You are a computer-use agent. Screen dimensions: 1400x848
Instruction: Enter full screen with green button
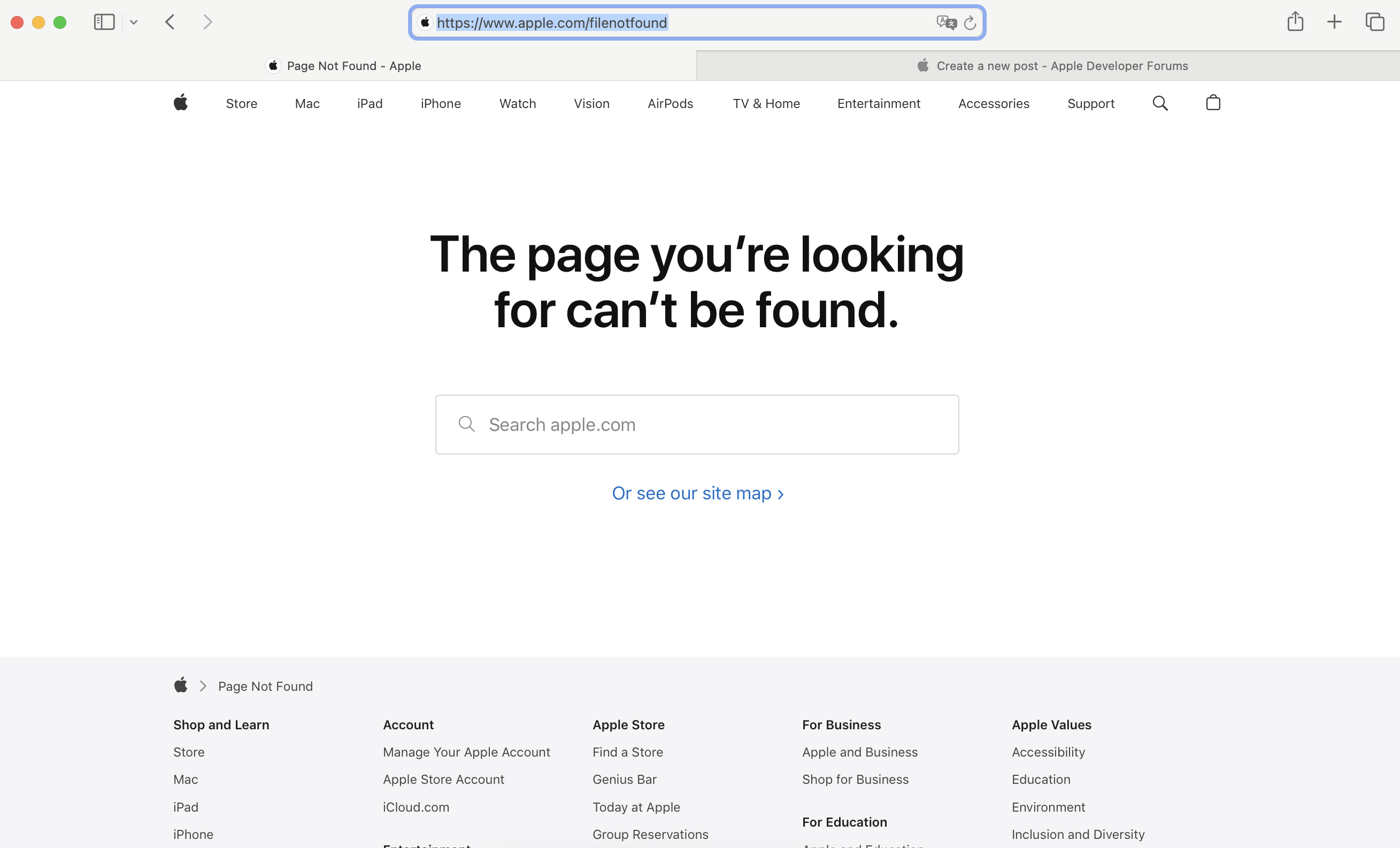pyautogui.click(x=60, y=22)
